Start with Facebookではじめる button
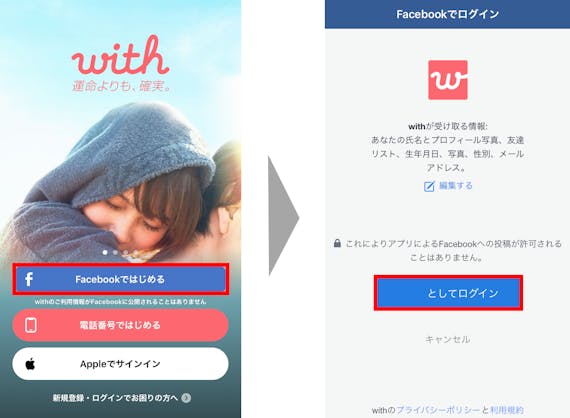570x418 pixels. coord(121,279)
